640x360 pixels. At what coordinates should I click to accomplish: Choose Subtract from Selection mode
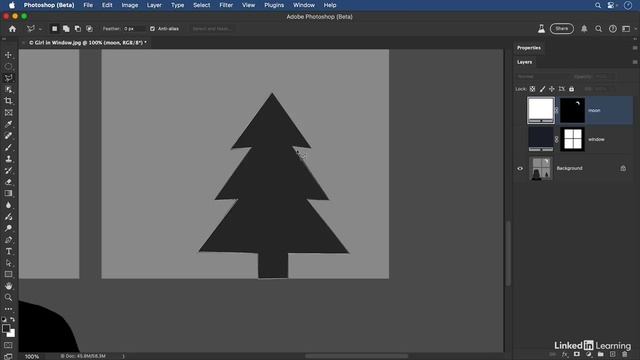click(x=78, y=29)
